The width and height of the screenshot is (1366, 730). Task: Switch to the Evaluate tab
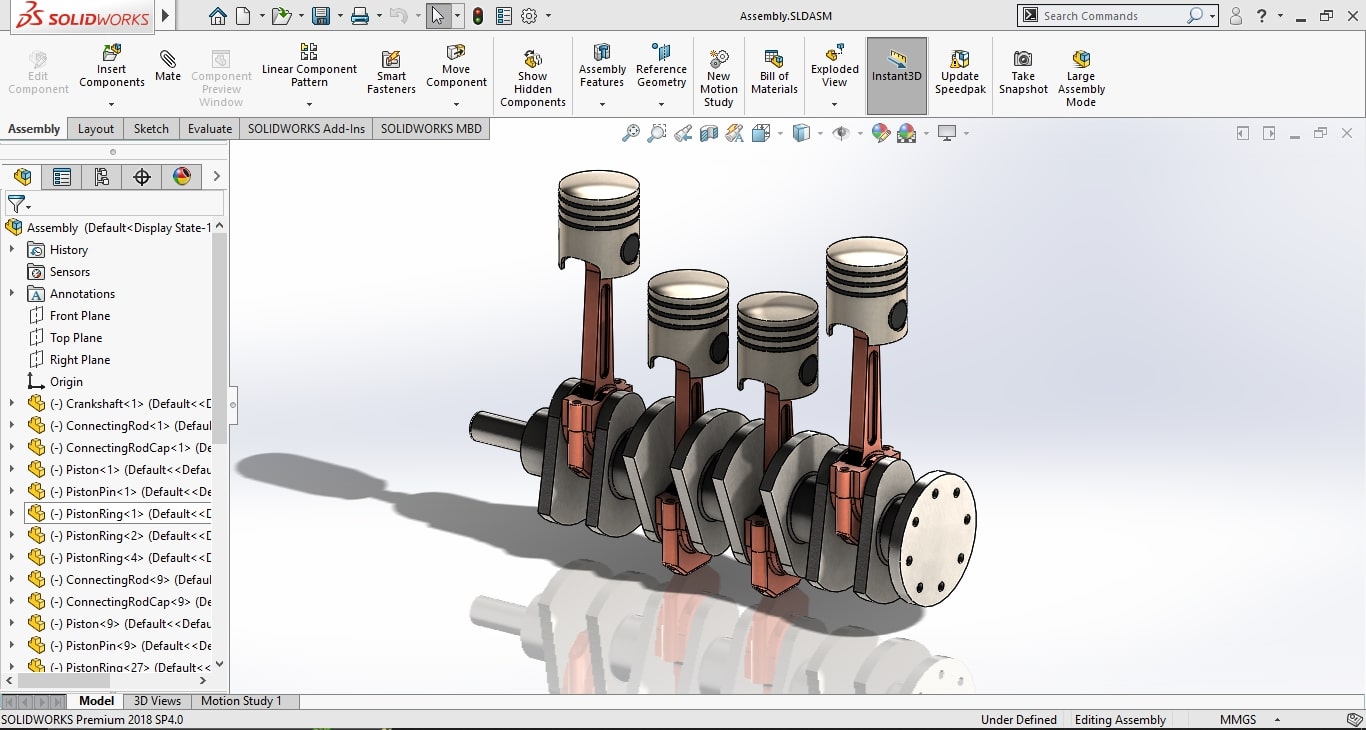(210, 129)
